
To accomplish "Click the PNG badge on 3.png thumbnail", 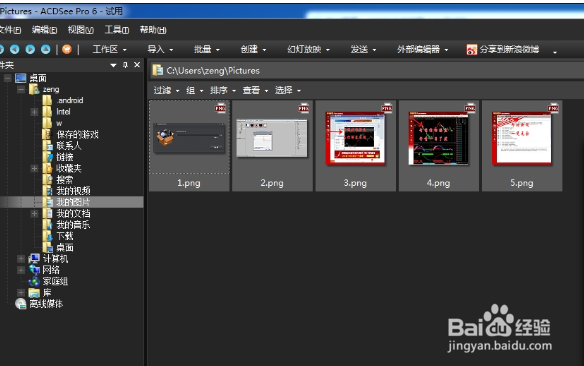I will click(x=387, y=108).
